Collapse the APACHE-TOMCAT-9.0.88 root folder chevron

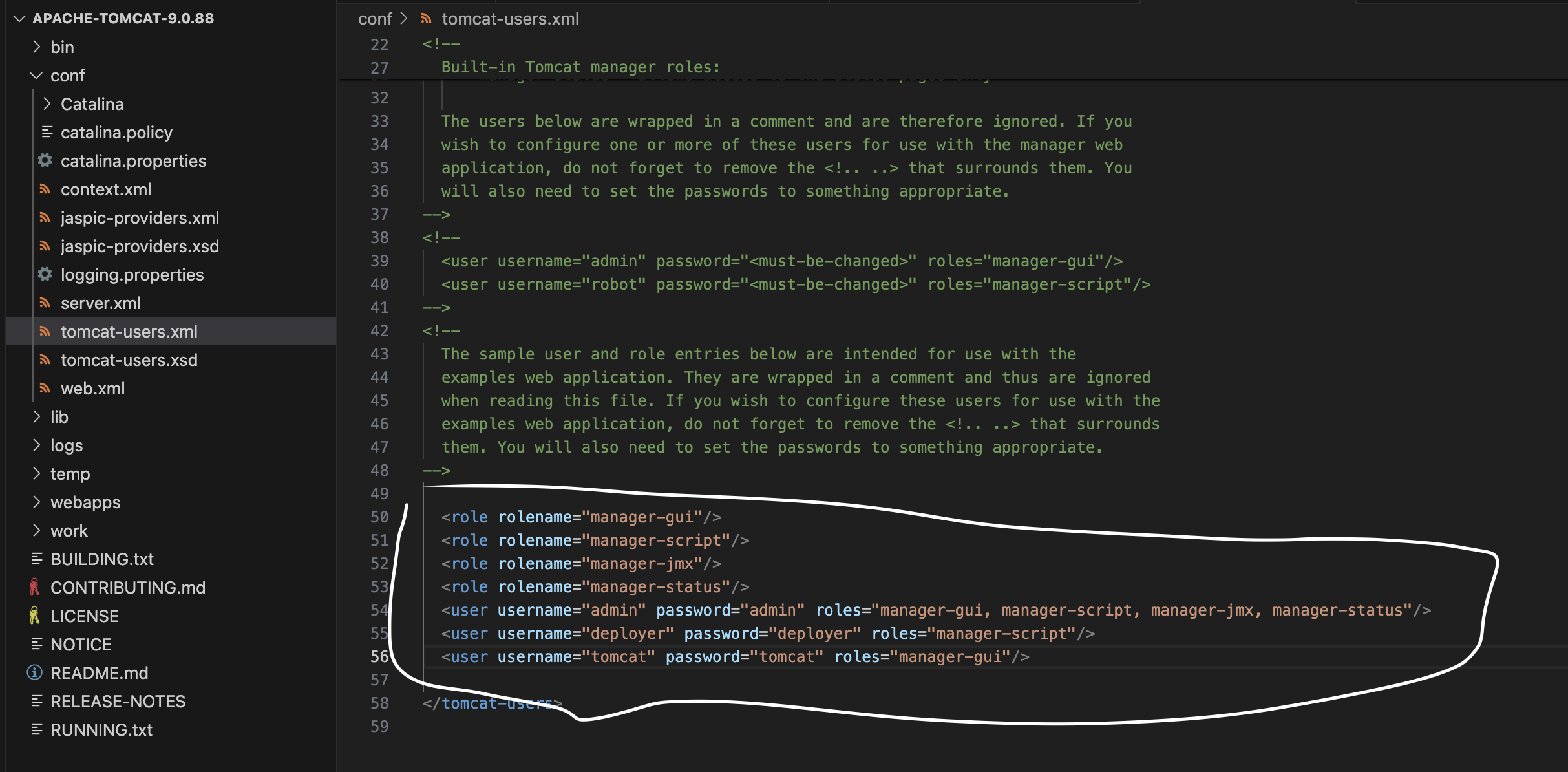pyautogui.click(x=19, y=18)
